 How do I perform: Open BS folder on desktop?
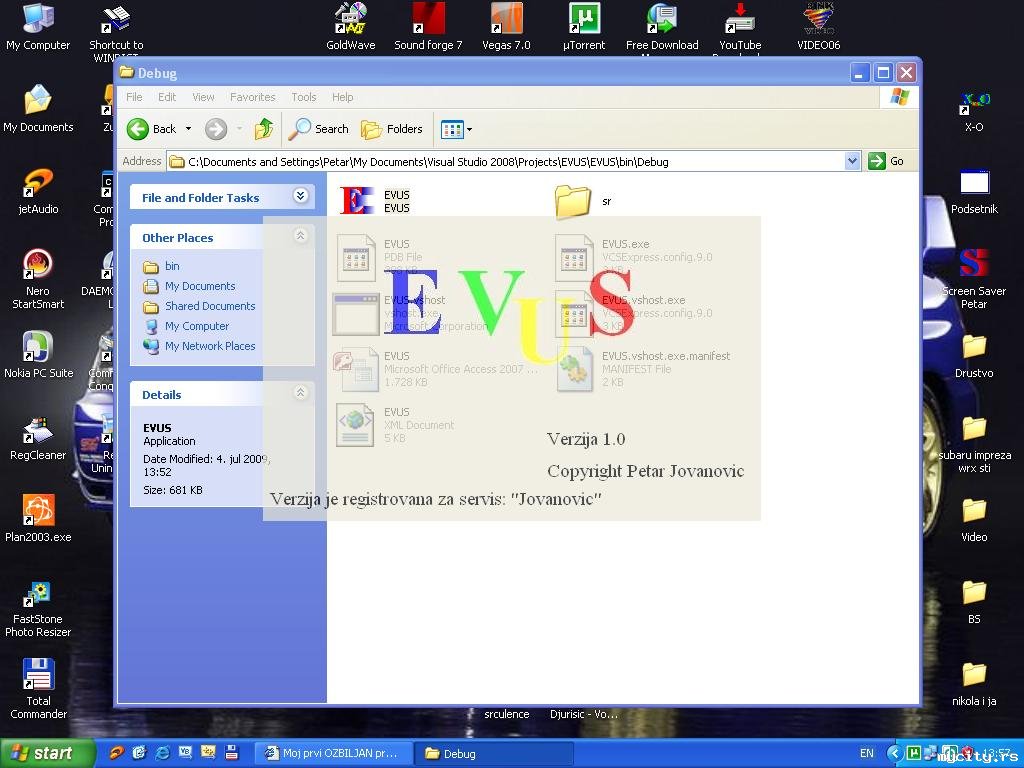point(974,601)
